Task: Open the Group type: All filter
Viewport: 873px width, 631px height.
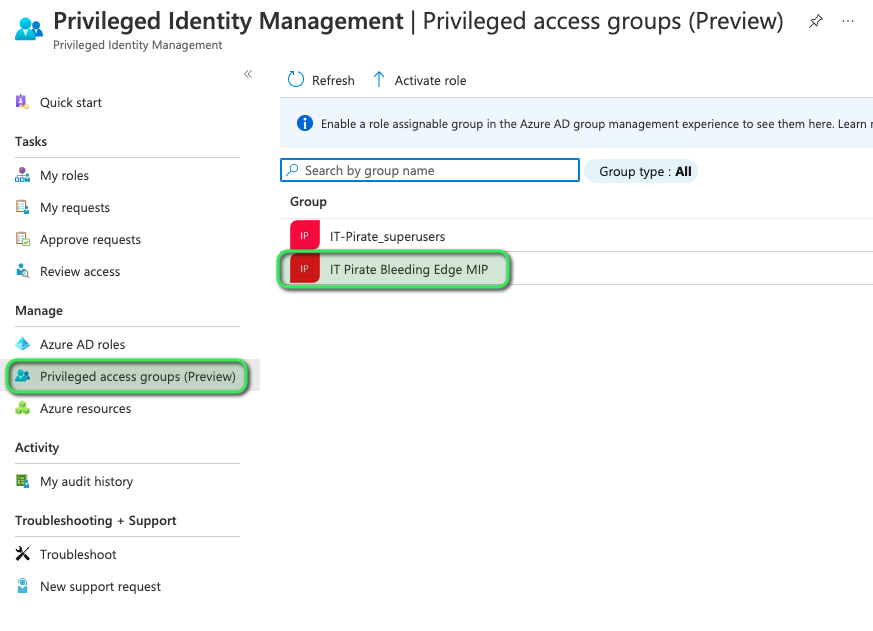Action: (641, 172)
